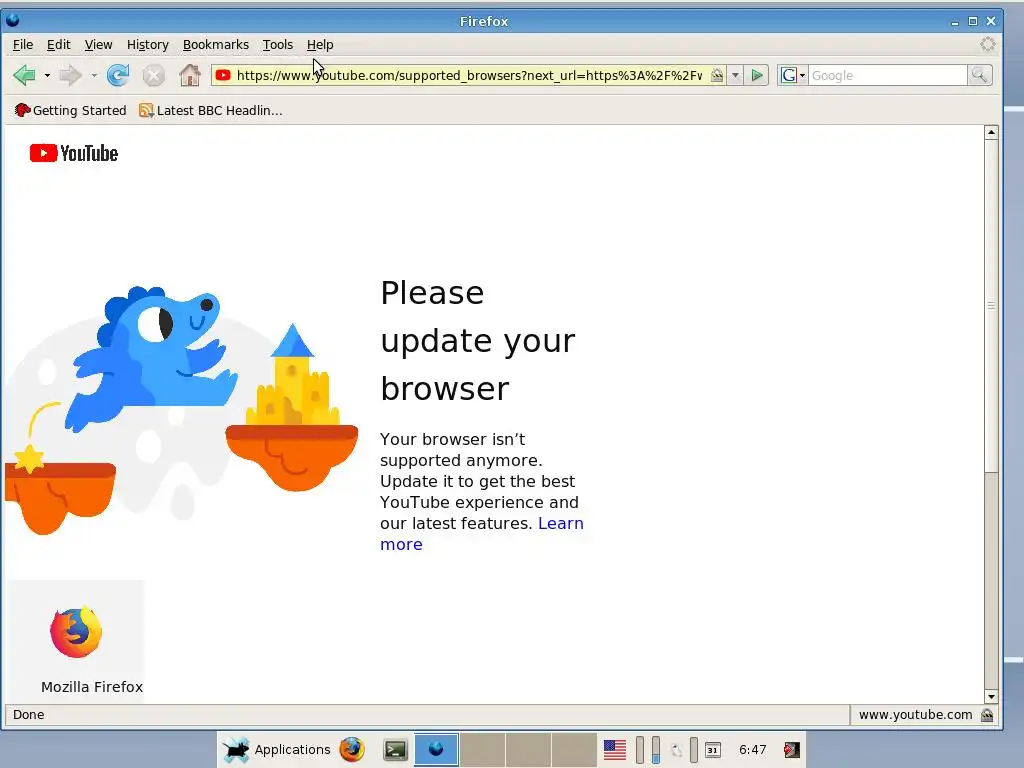
Task: Open the Bookmarks menu
Action: pyautogui.click(x=216, y=44)
